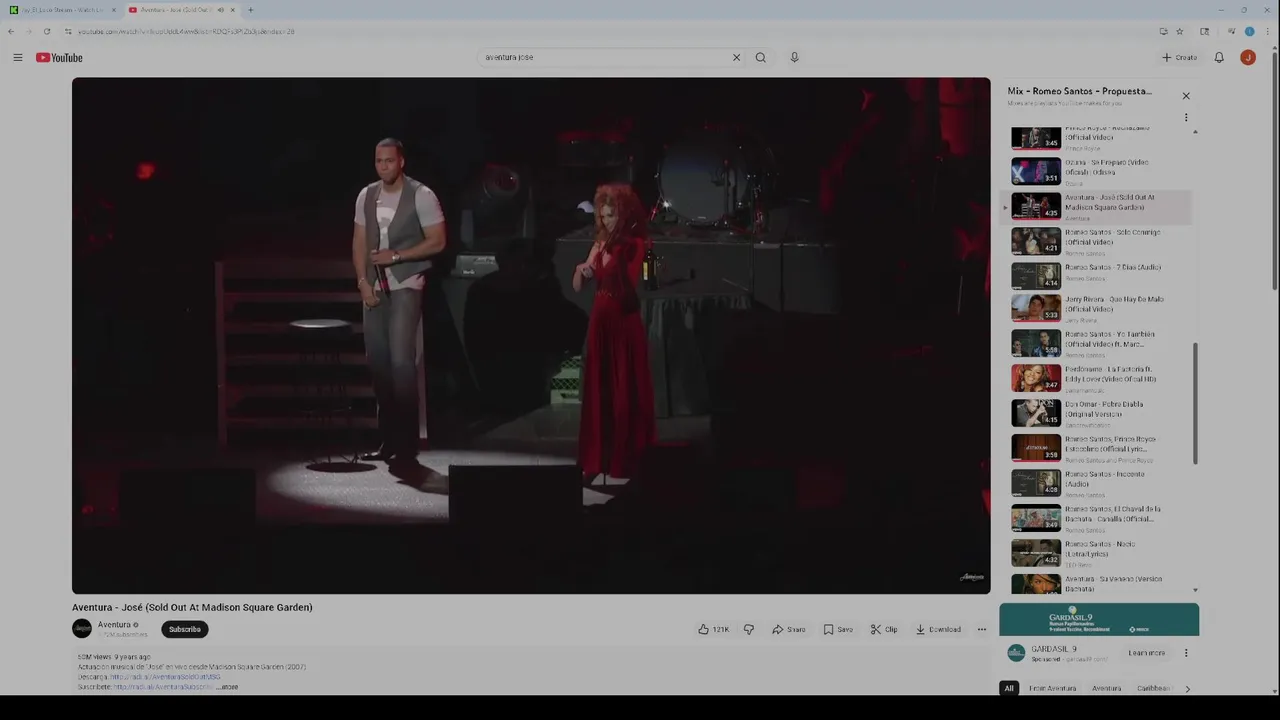Play Romeo Santos - Incesto (Audio)
The height and width of the screenshot is (720, 1280).
click(x=1098, y=483)
